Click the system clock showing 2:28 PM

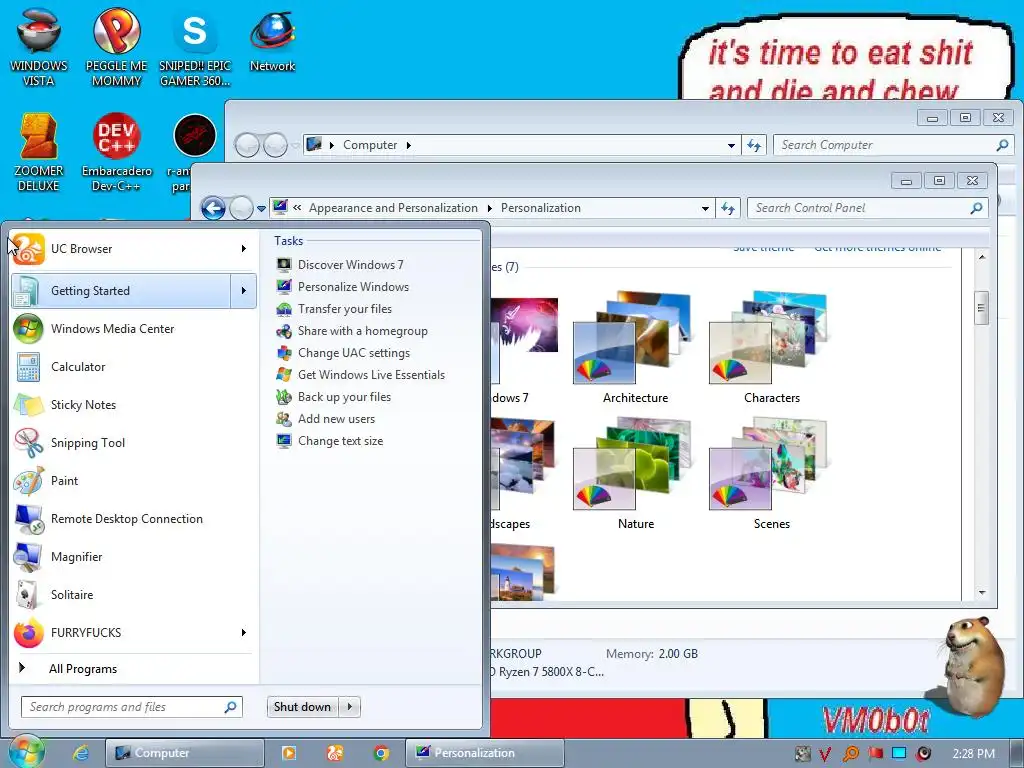pos(974,754)
